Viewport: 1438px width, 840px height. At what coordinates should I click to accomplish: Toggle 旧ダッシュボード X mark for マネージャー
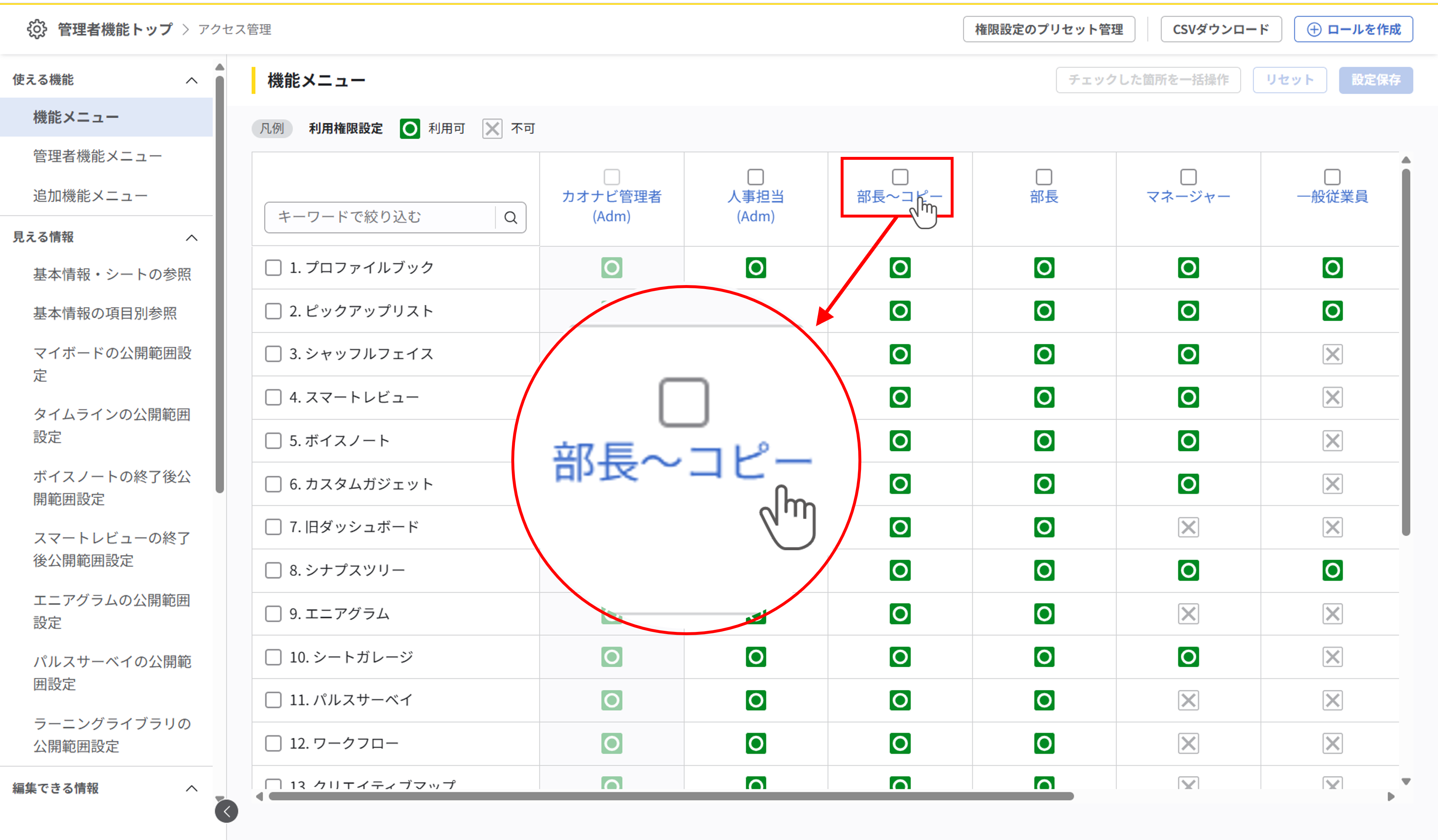1189,527
